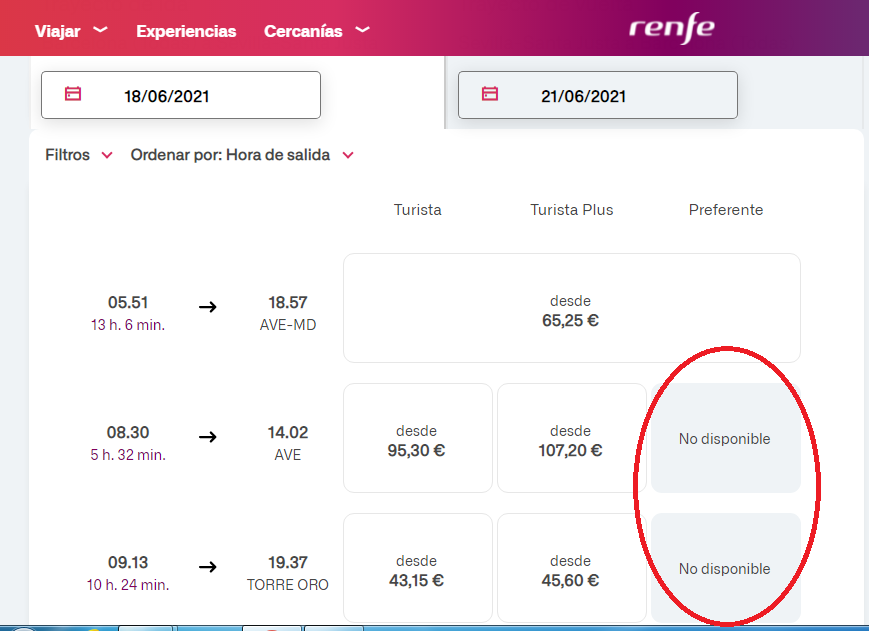Click the arrow icon of the 08.30 train
Screen dimensions: 869x631
(x=208, y=437)
